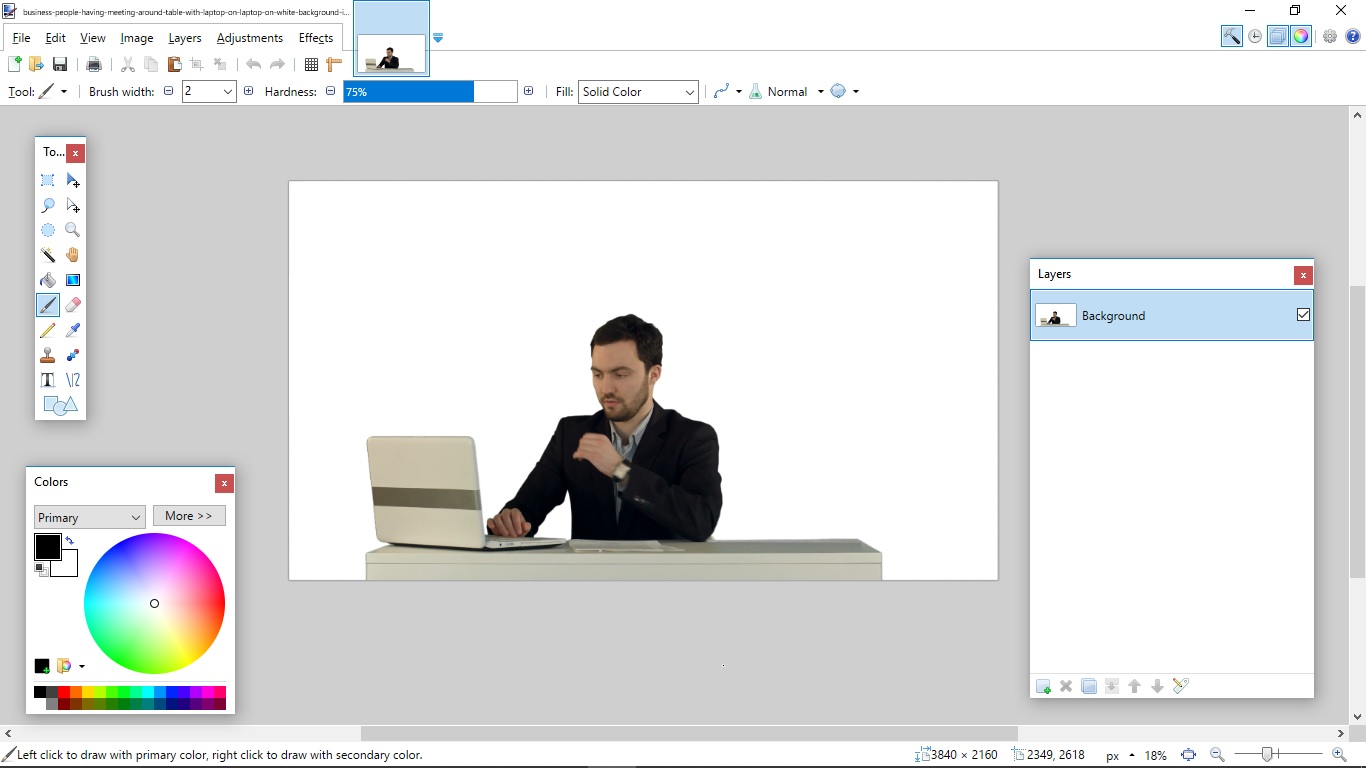
Task: Click the Add New Layer icon
Action: [x=1043, y=686]
